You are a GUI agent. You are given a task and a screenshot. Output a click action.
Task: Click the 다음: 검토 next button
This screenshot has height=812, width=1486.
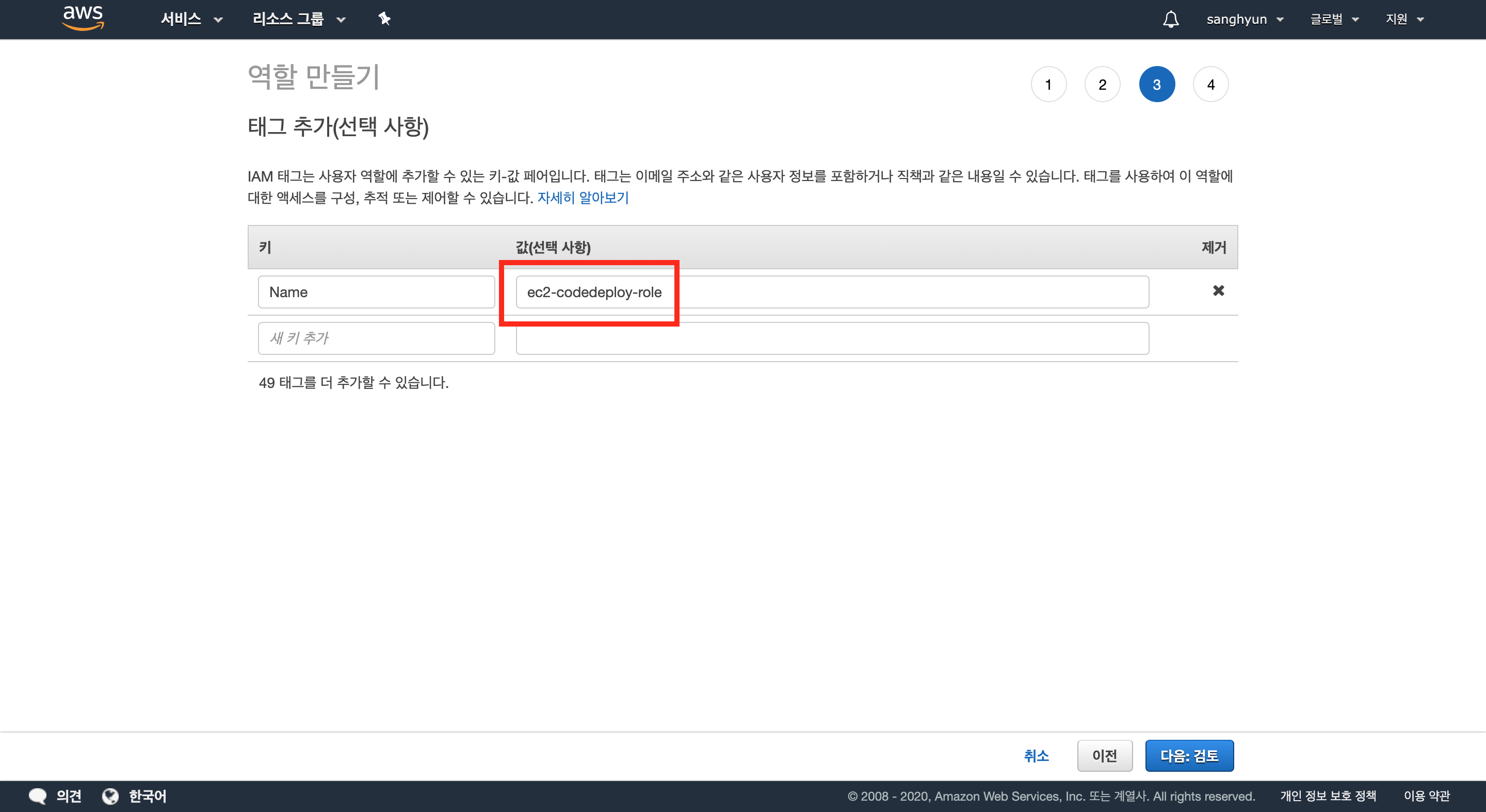[1189, 755]
